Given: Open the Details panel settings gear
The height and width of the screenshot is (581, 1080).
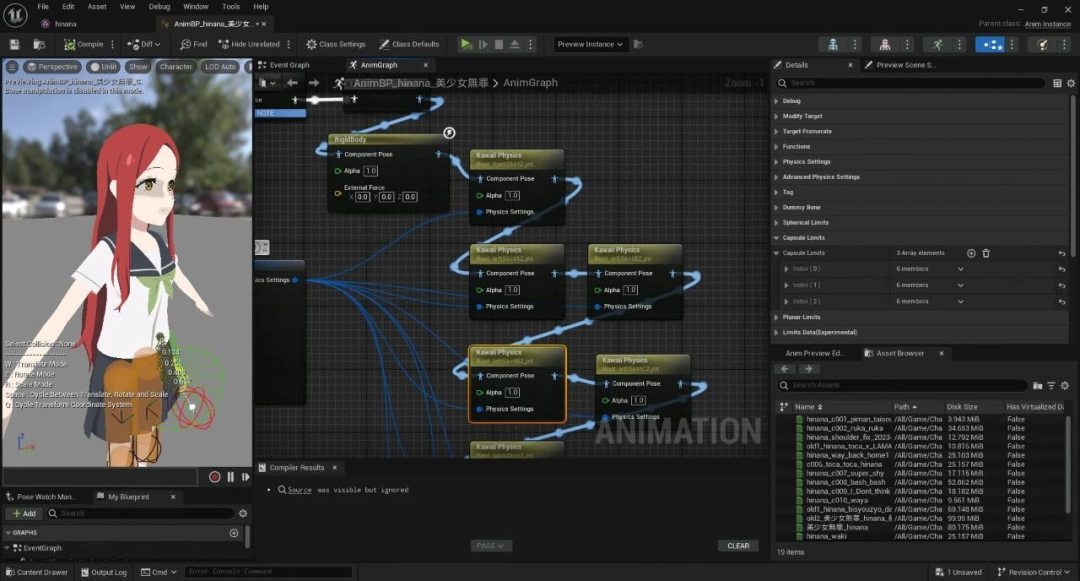Looking at the screenshot, I should pos(1071,83).
